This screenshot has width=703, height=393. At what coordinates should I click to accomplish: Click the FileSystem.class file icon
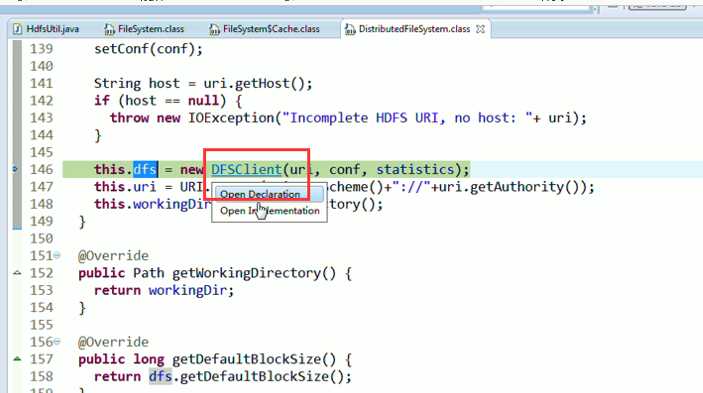coord(109,29)
